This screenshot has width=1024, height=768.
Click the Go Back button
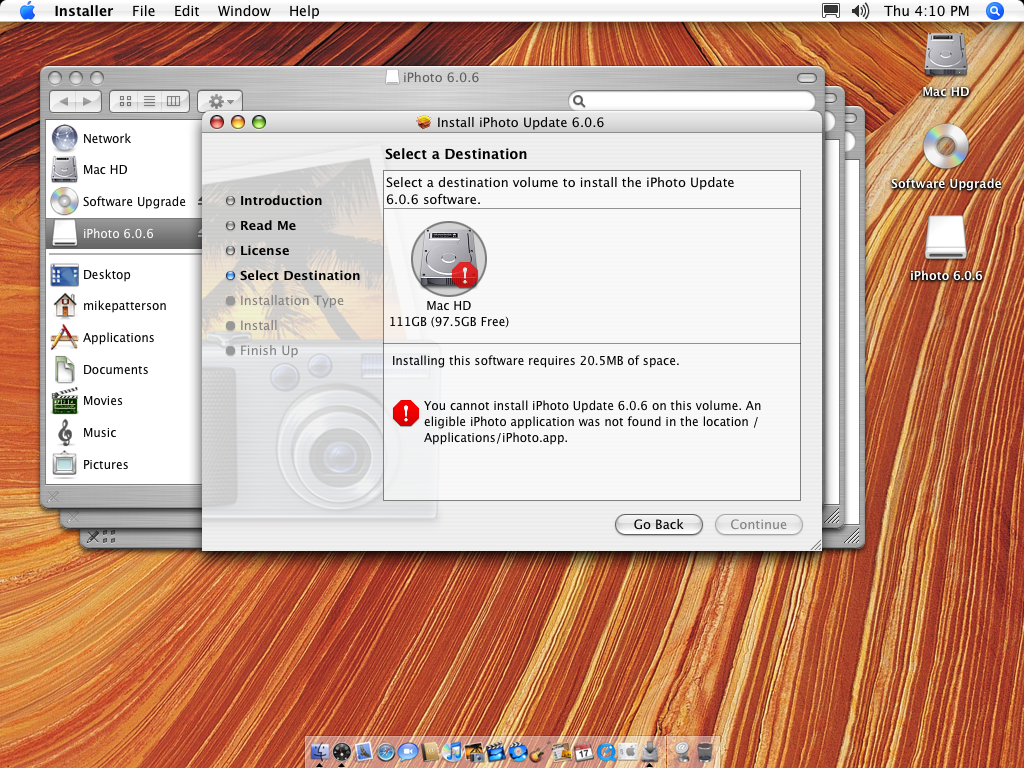[658, 524]
